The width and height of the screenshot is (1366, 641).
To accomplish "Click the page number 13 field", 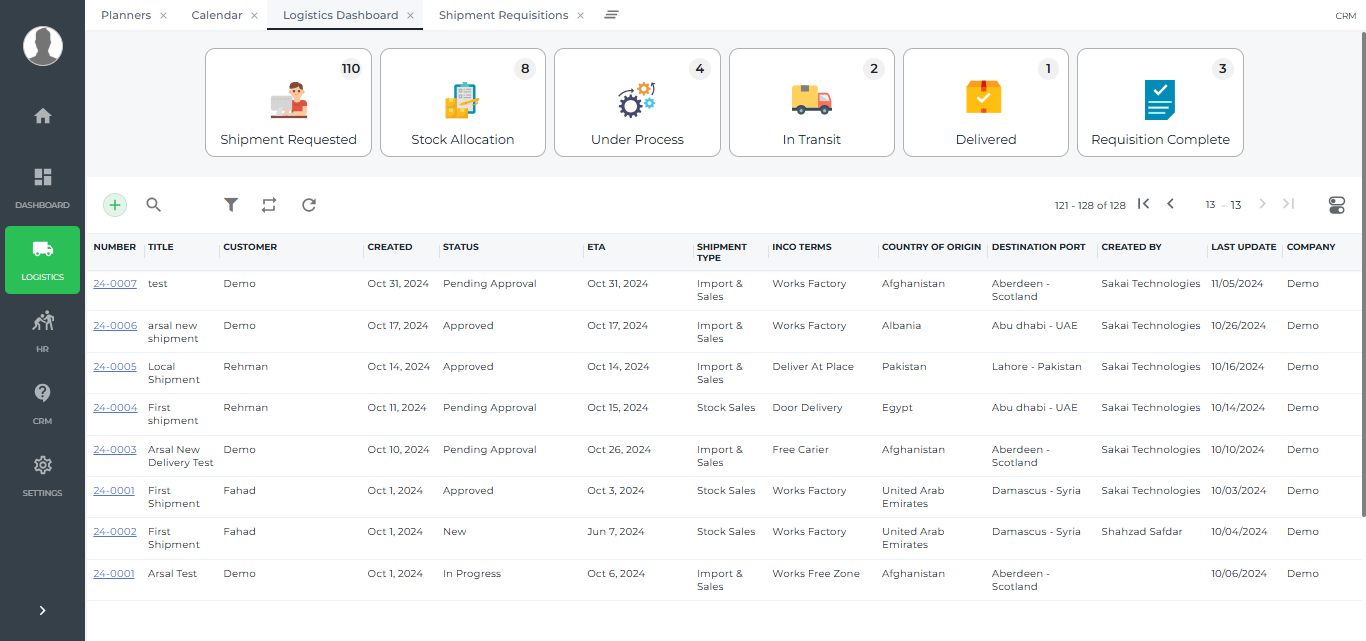I will click(x=1210, y=205).
